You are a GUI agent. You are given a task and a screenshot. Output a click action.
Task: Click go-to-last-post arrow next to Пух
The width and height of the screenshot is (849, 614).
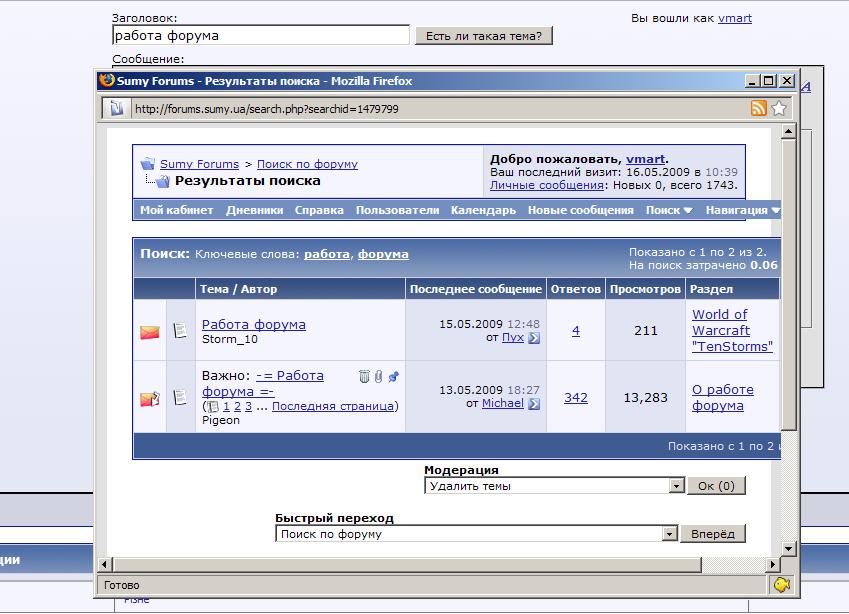coord(534,338)
